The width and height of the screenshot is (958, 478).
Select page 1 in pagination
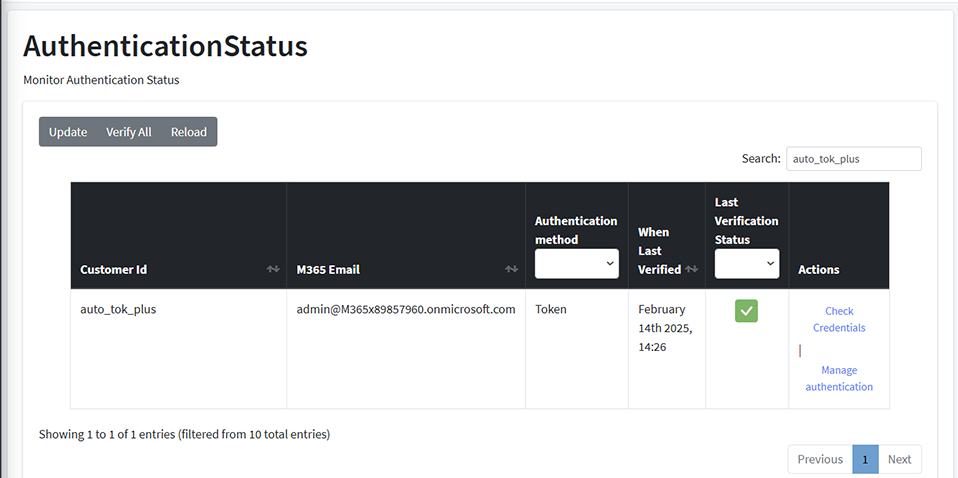pyautogui.click(x=865, y=459)
